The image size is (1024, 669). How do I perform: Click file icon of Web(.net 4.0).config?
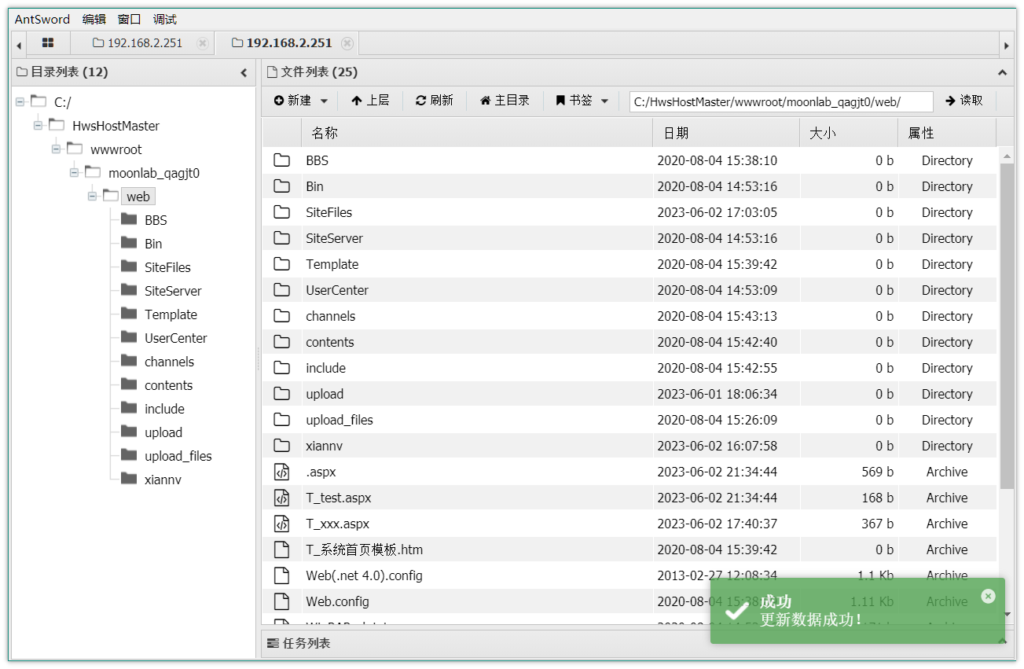click(x=281, y=576)
